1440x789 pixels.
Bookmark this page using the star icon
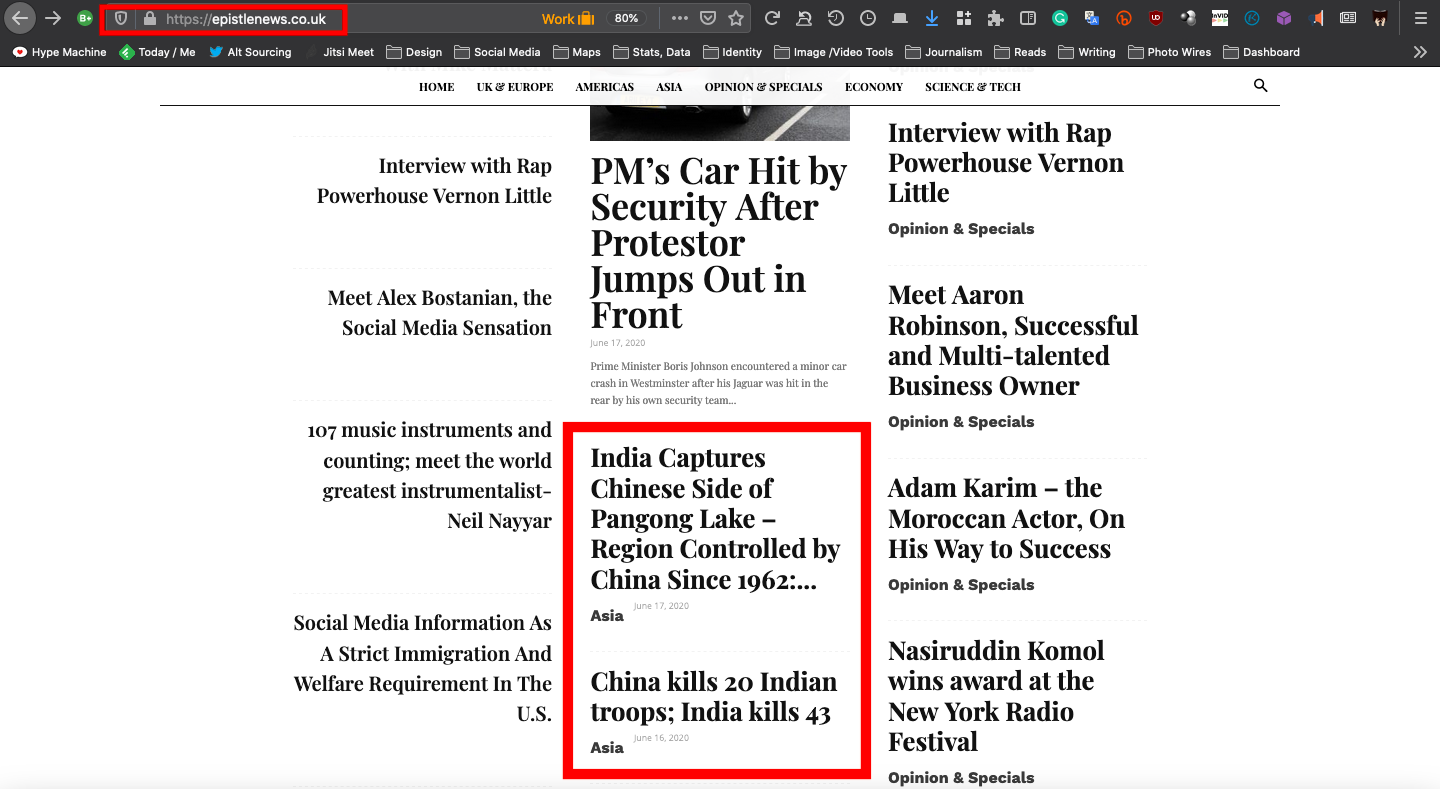tap(736, 18)
